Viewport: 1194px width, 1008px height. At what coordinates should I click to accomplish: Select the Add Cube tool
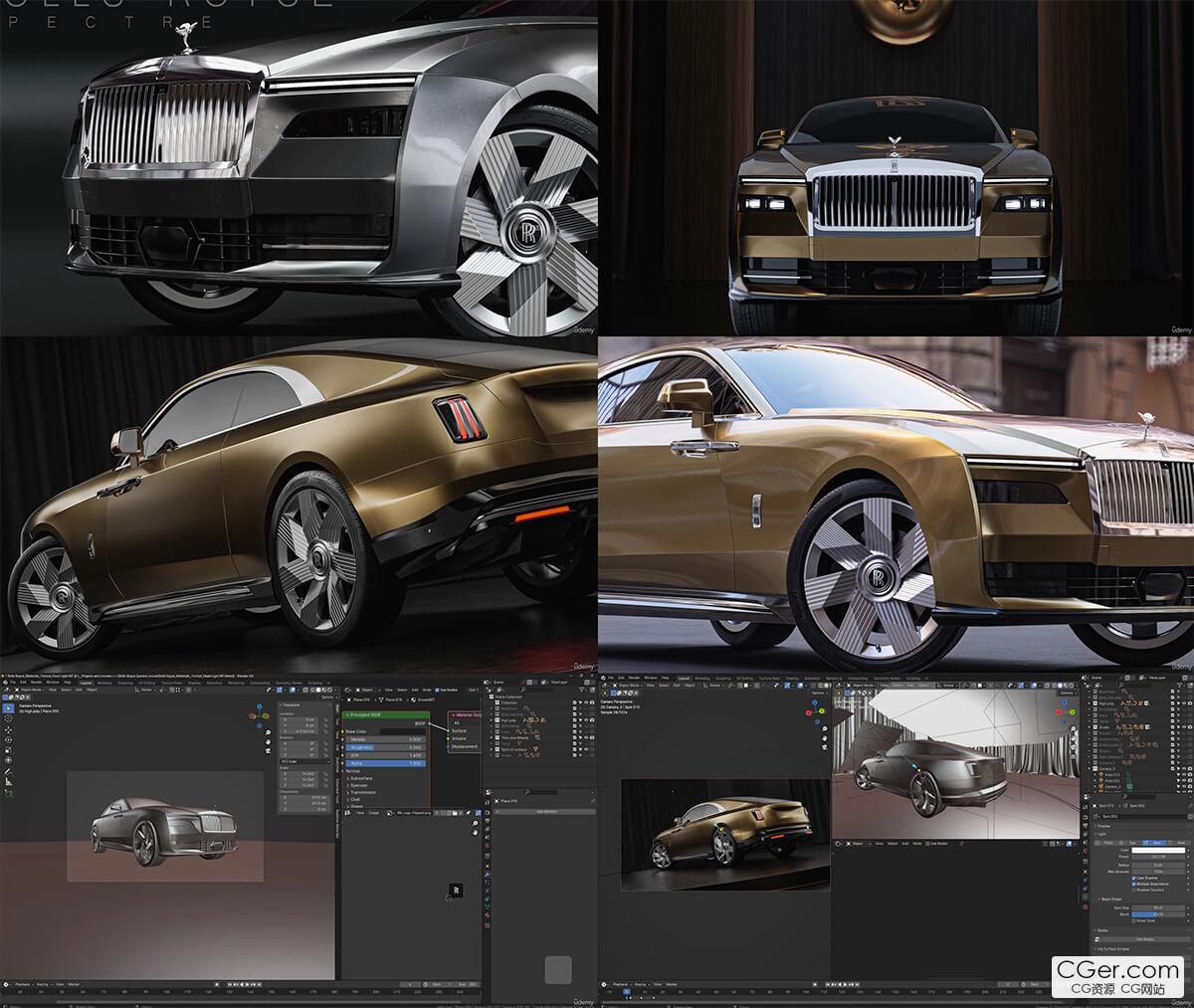(8, 794)
